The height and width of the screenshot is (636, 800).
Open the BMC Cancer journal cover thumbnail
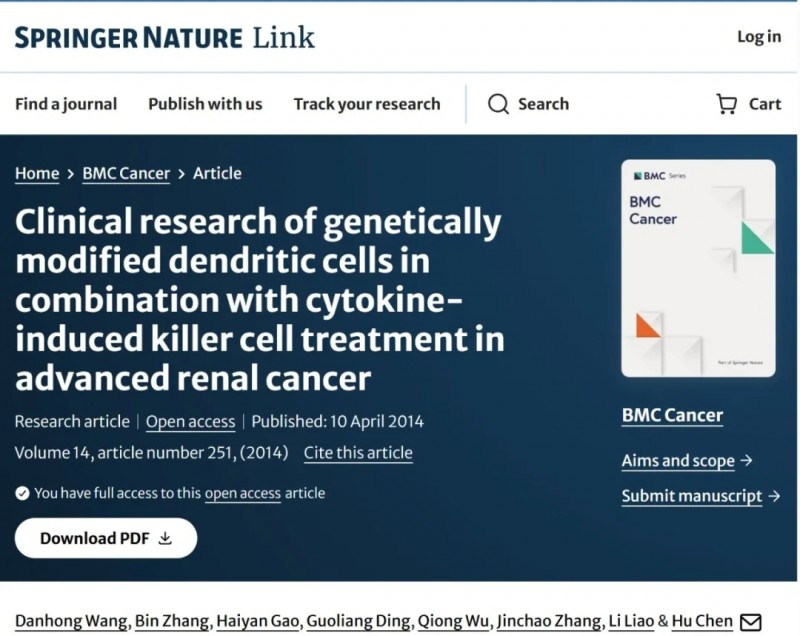point(698,268)
